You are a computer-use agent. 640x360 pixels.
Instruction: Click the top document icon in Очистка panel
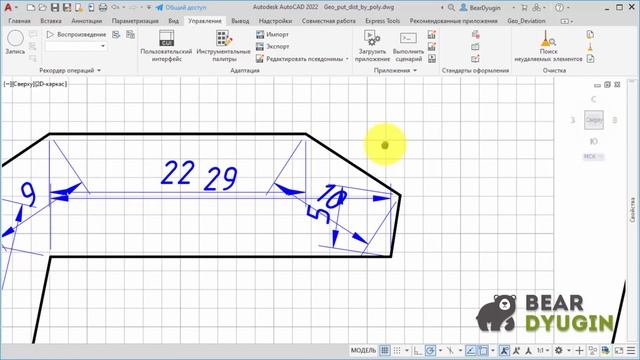pyautogui.click(x=590, y=35)
